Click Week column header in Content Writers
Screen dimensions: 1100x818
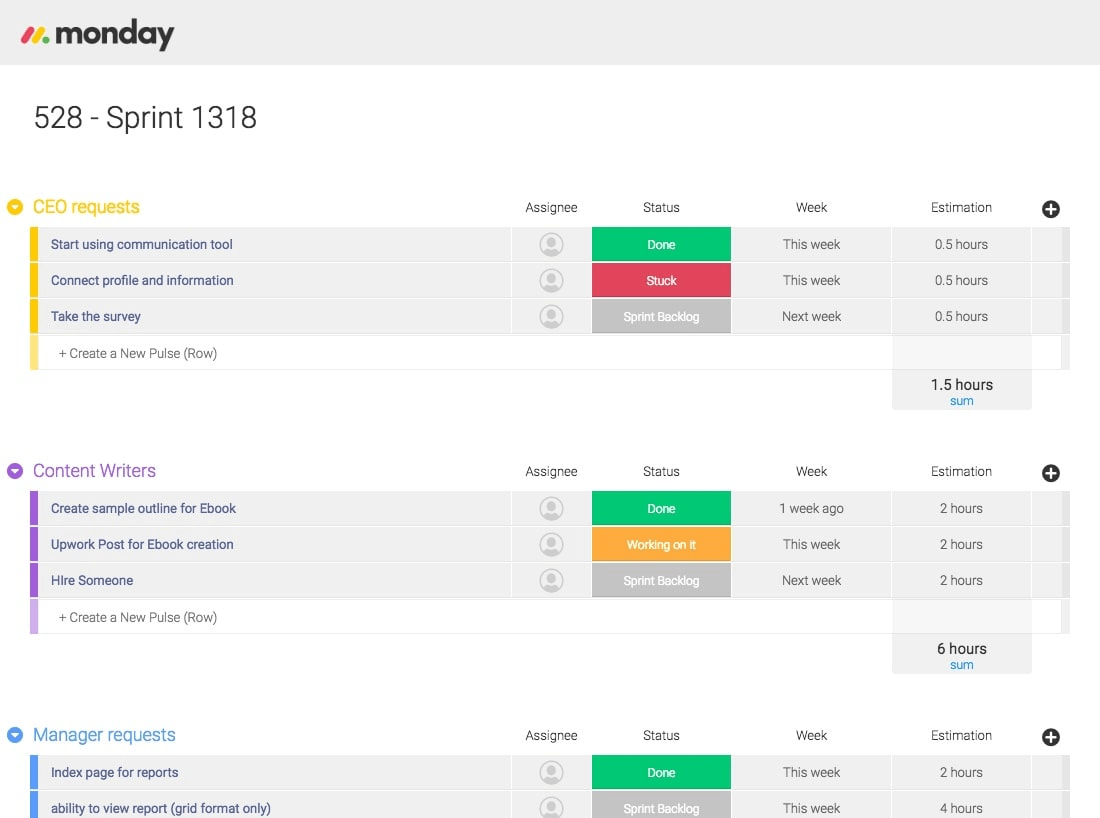click(x=811, y=471)
